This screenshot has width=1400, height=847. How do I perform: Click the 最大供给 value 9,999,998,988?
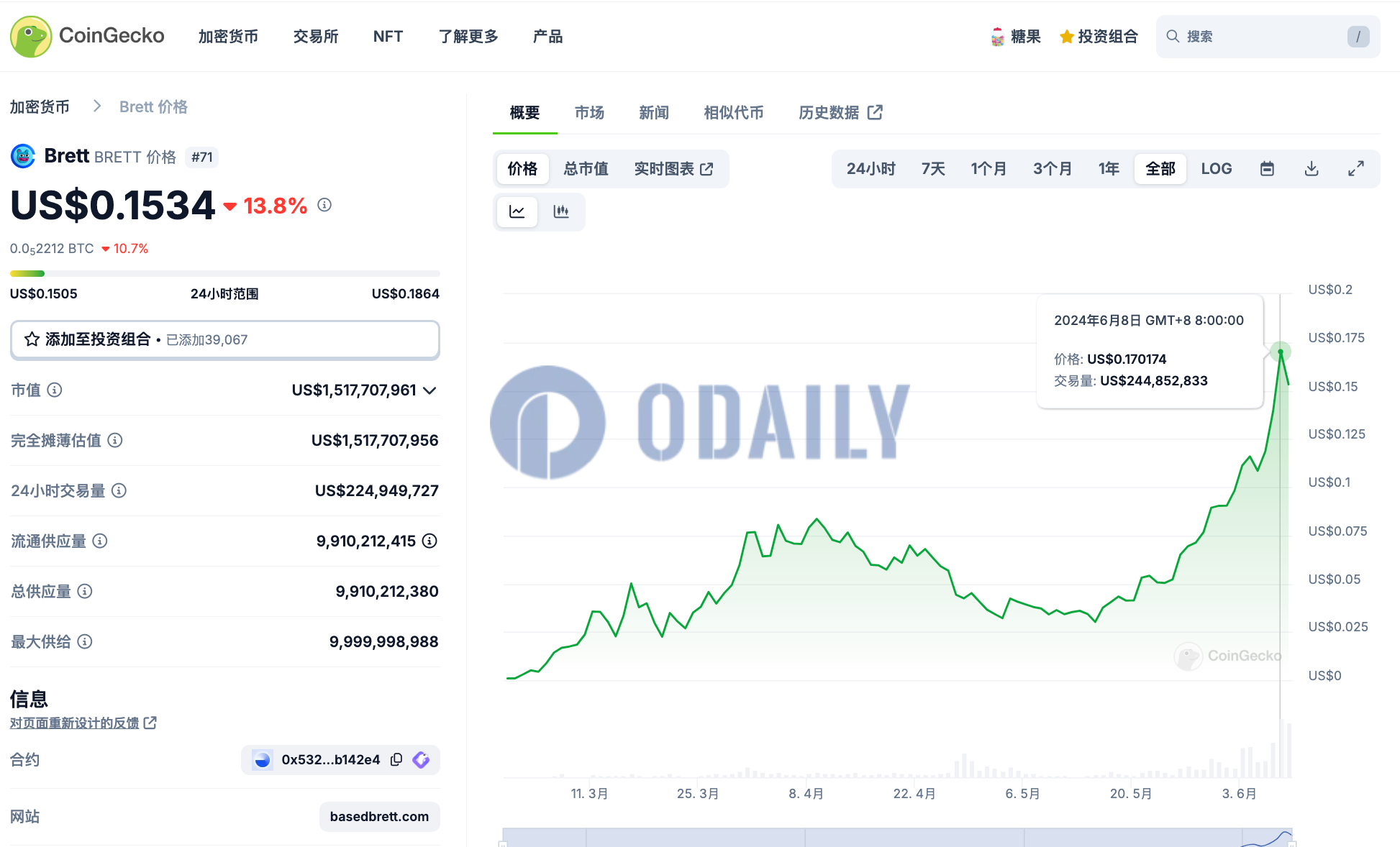tap(384, 641)
